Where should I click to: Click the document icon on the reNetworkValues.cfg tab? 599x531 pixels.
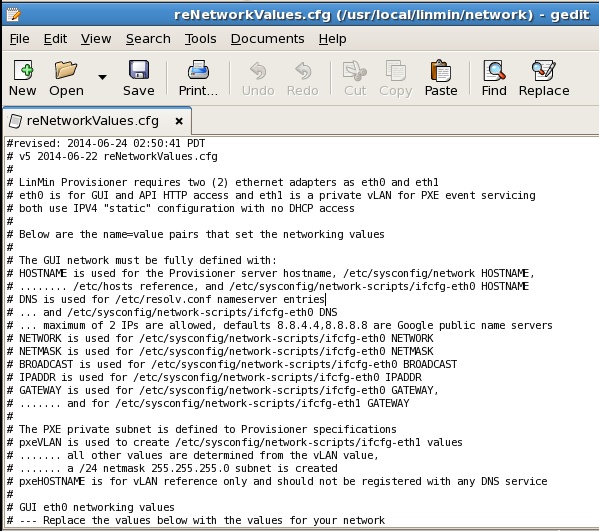(15, 121)
